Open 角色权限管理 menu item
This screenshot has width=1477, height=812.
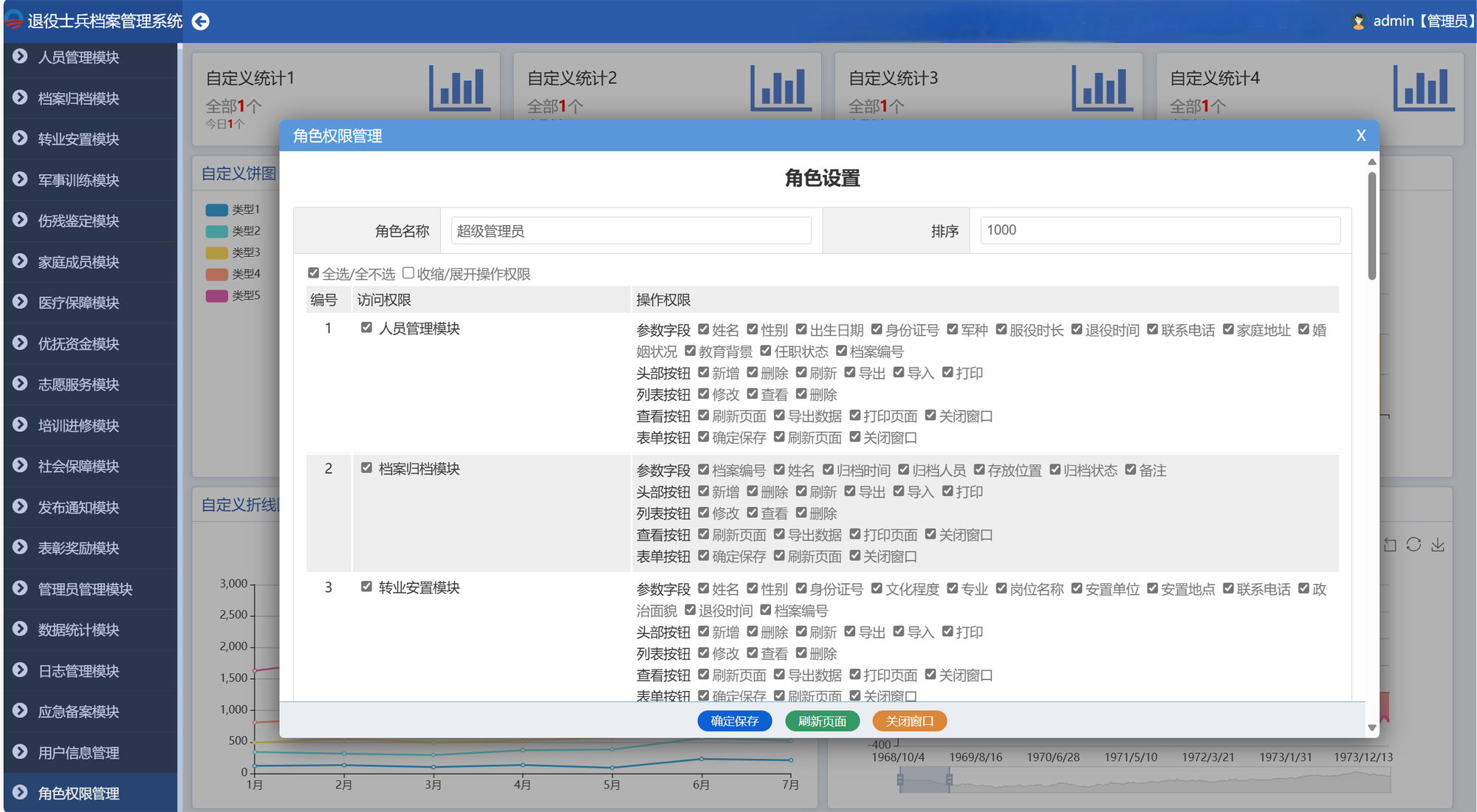[x=78, y=794]
